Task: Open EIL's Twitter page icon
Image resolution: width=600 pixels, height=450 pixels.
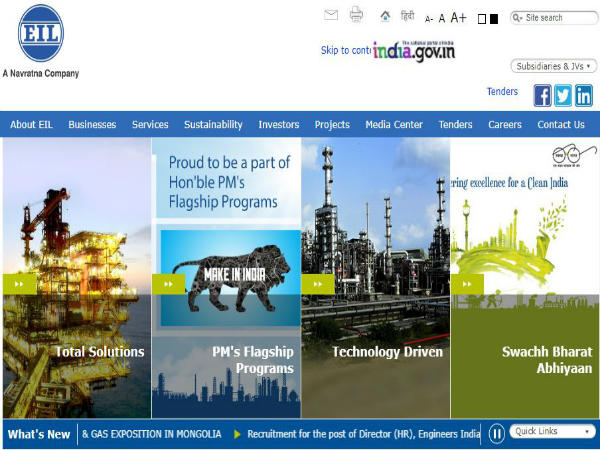Action: pos(563,95)
